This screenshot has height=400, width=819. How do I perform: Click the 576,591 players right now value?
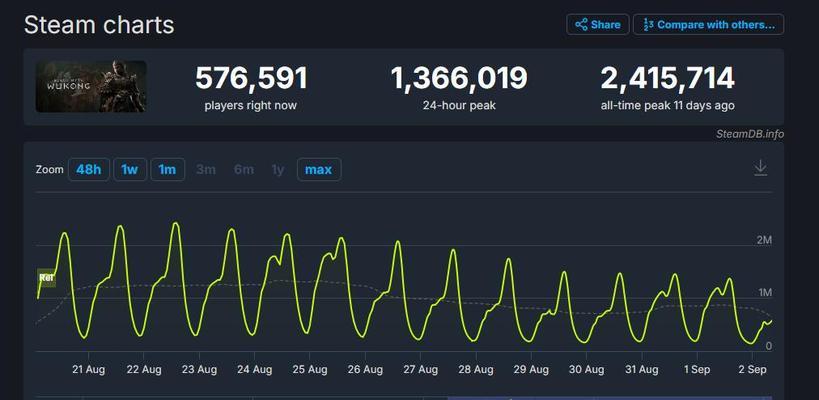[x=251, y=78]
